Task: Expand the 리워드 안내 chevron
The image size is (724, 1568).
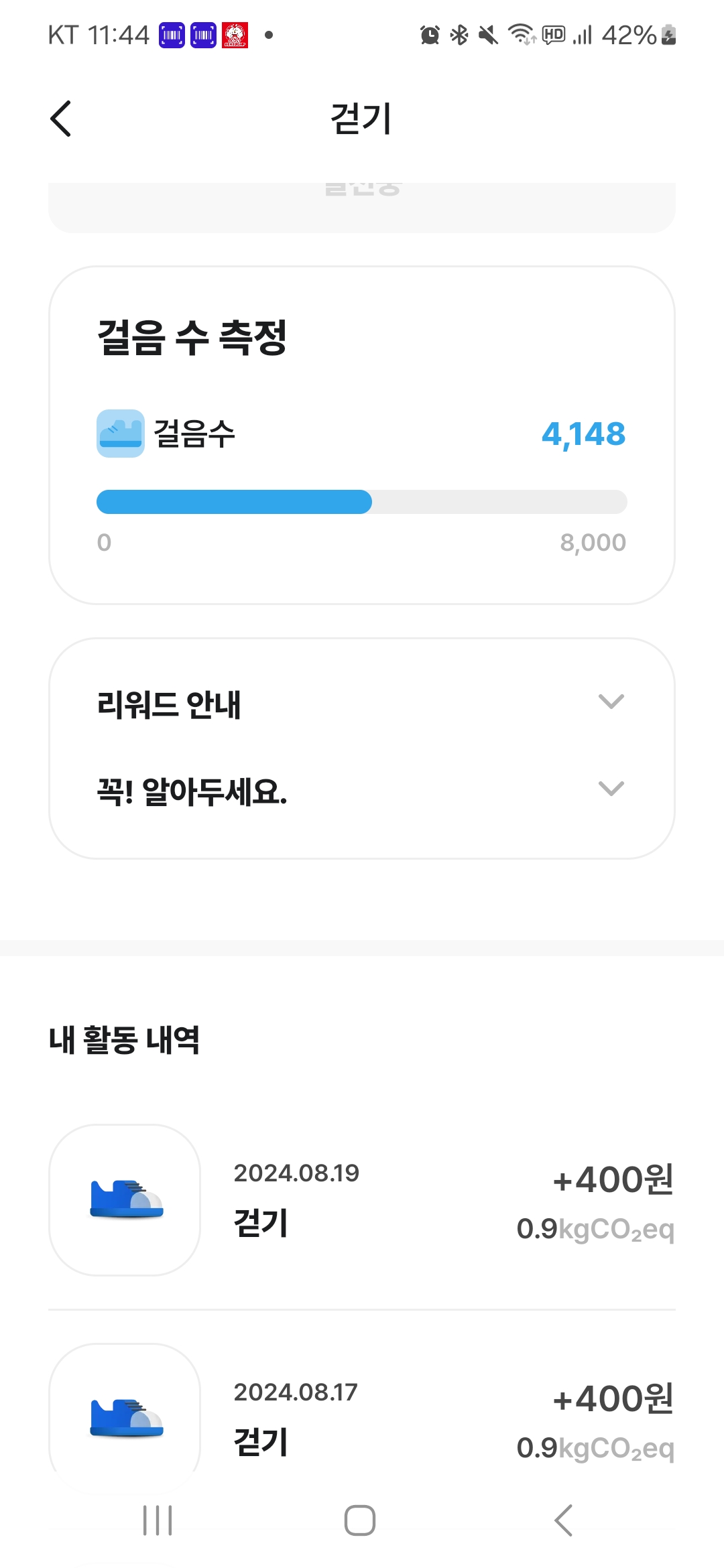Action: [611, 702]
